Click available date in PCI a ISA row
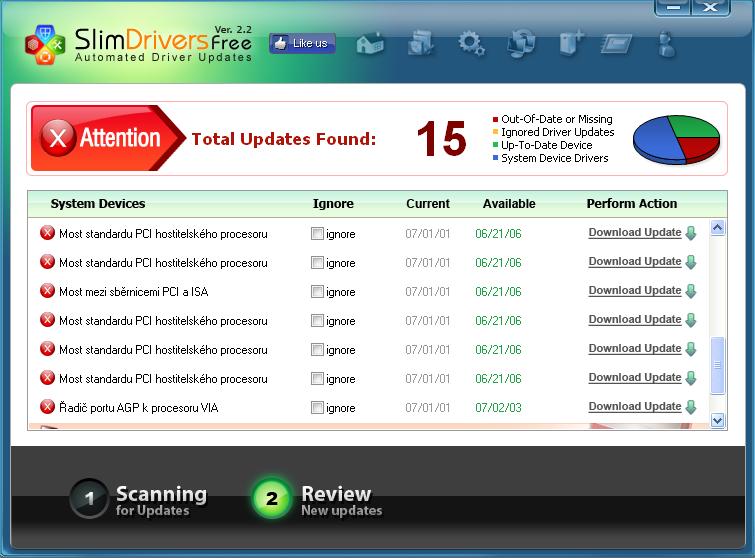Screen dimensions: 755x558 pos(498,292)
